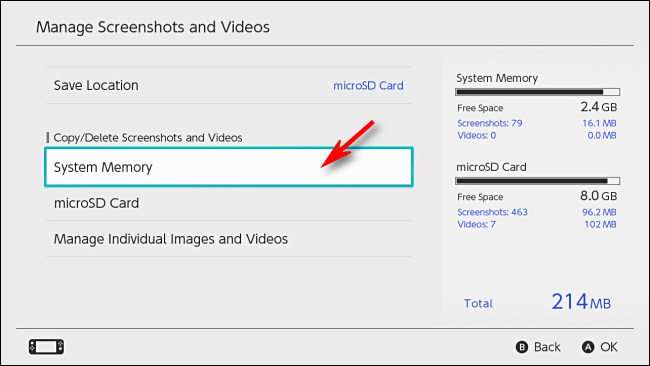Click the blue microSD Card save location value
This screenshot has height=366, width=650.
tap(368, 85)
